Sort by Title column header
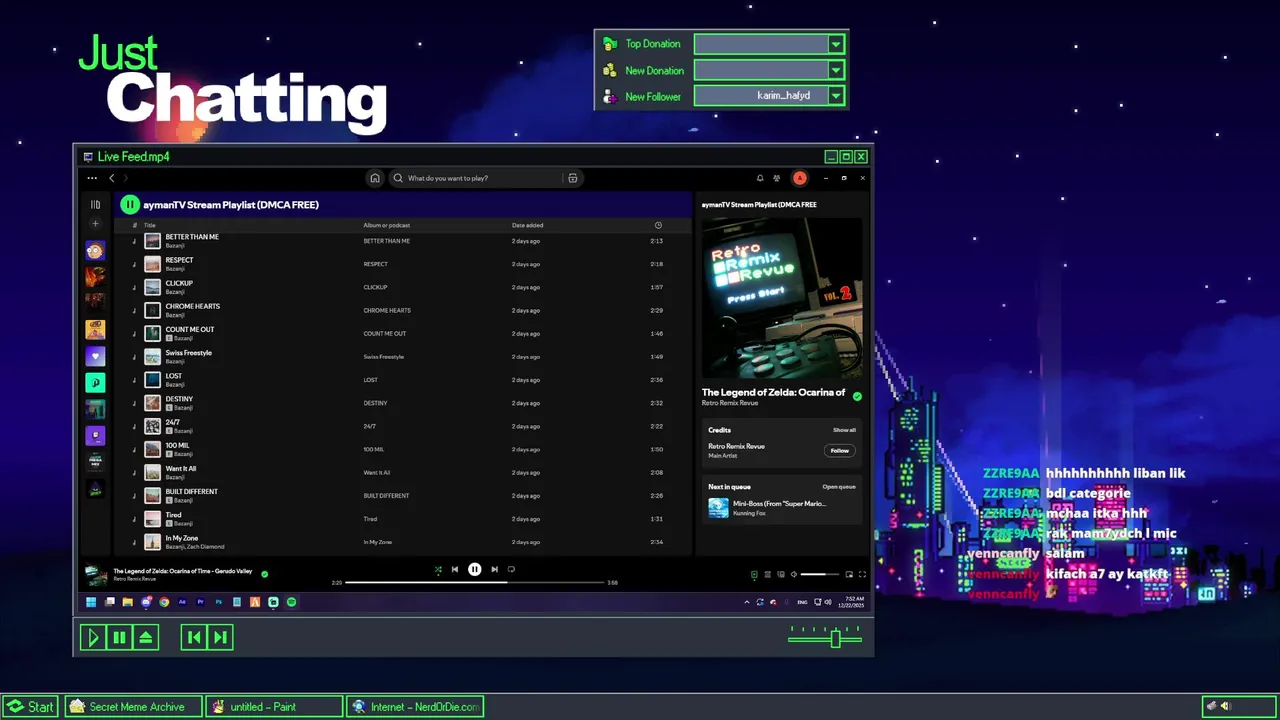Screen dimensions: 1280x720 (150, 225)
